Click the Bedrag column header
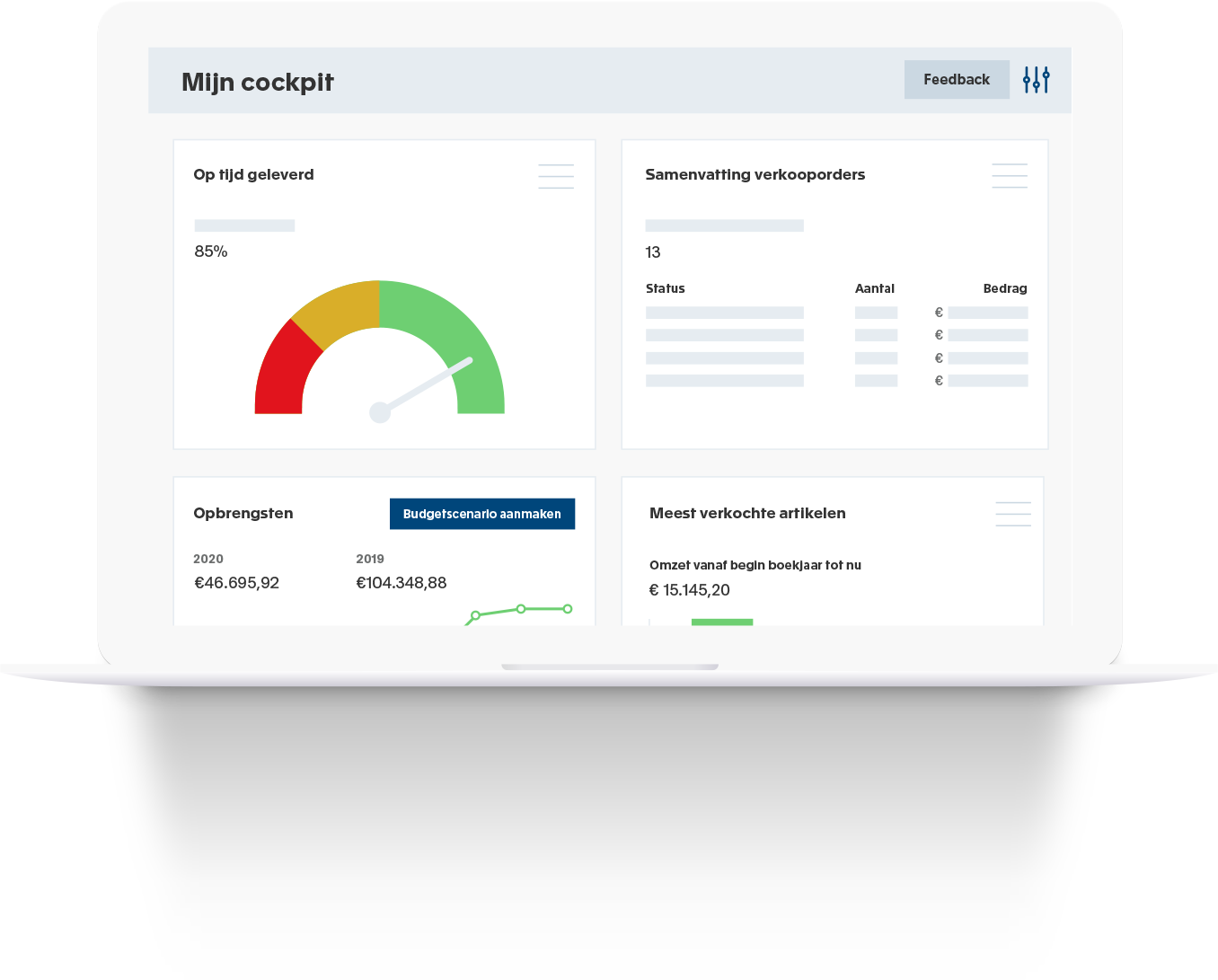The width and height of the screenshot is (1218, 980). [x=1005, y=288]
